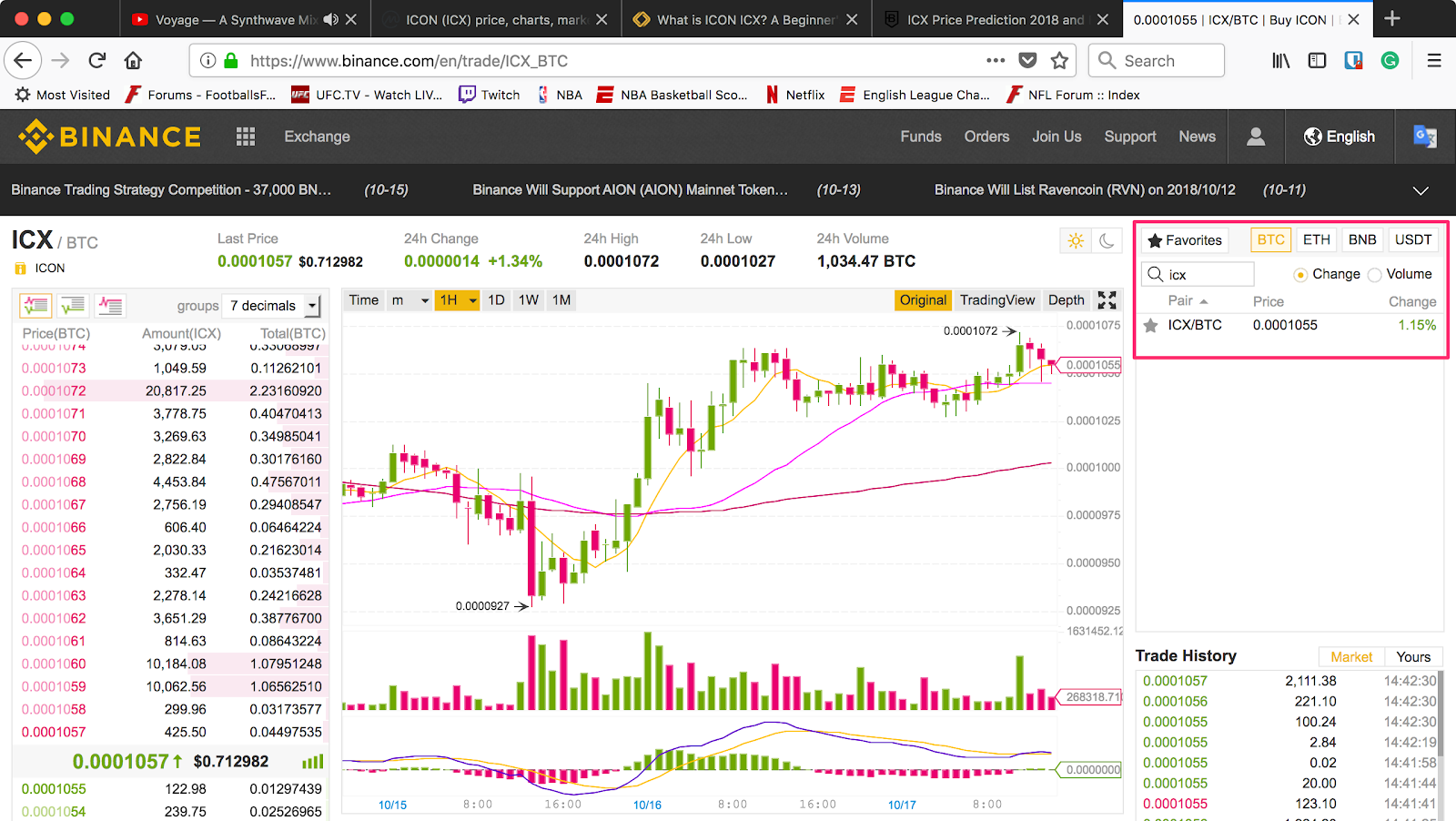Show Market trade history tab

(1351, 657)
